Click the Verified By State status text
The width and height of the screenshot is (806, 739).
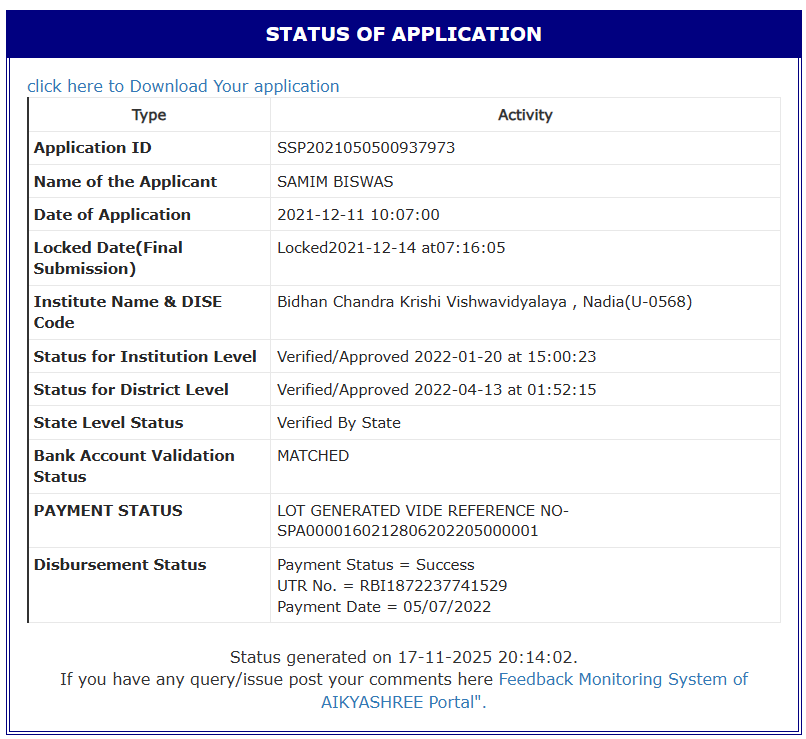[x=339, y=423]
